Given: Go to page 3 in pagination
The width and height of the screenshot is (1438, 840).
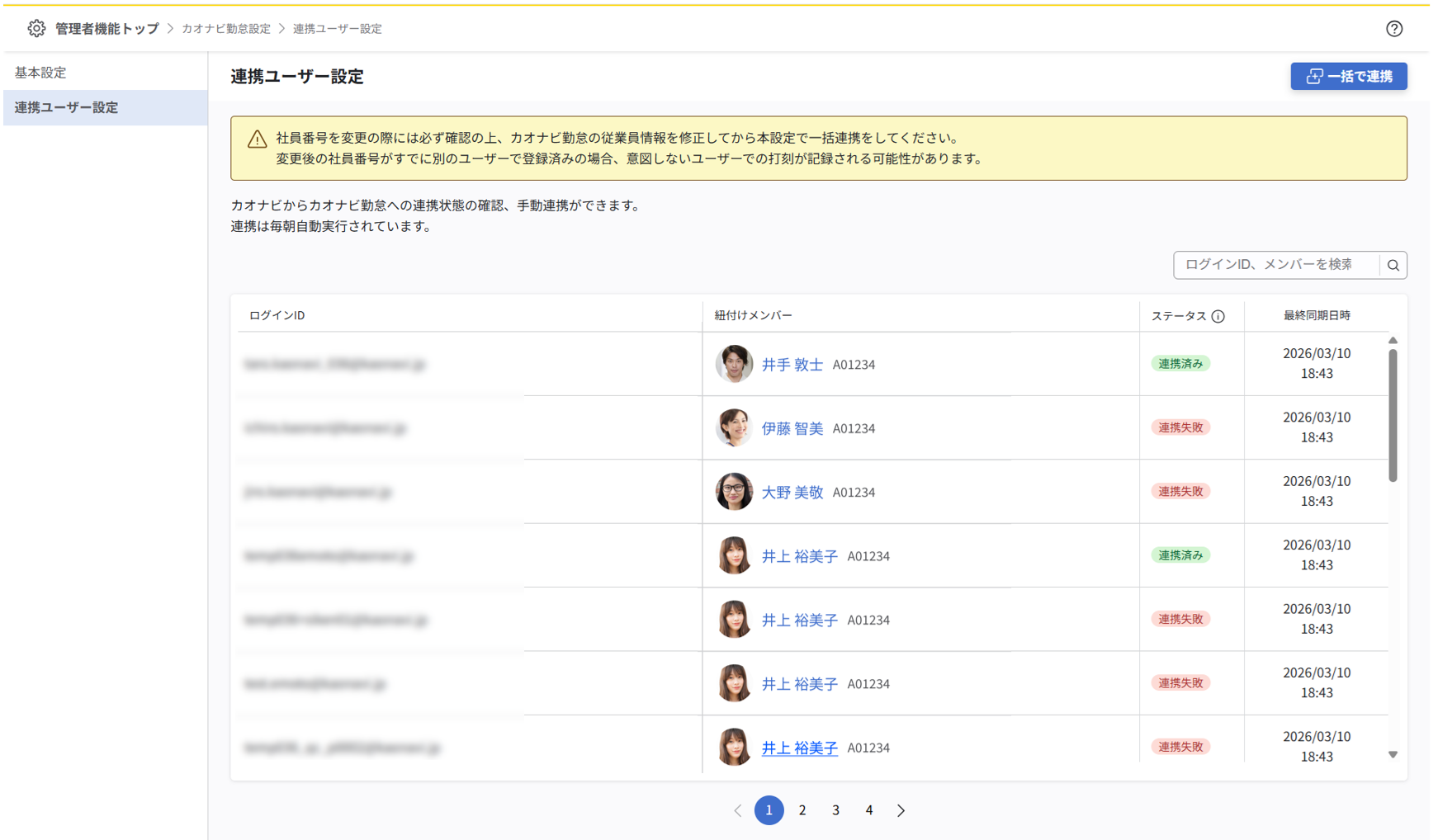Looking at the screenshot, I should pos(835,810).
